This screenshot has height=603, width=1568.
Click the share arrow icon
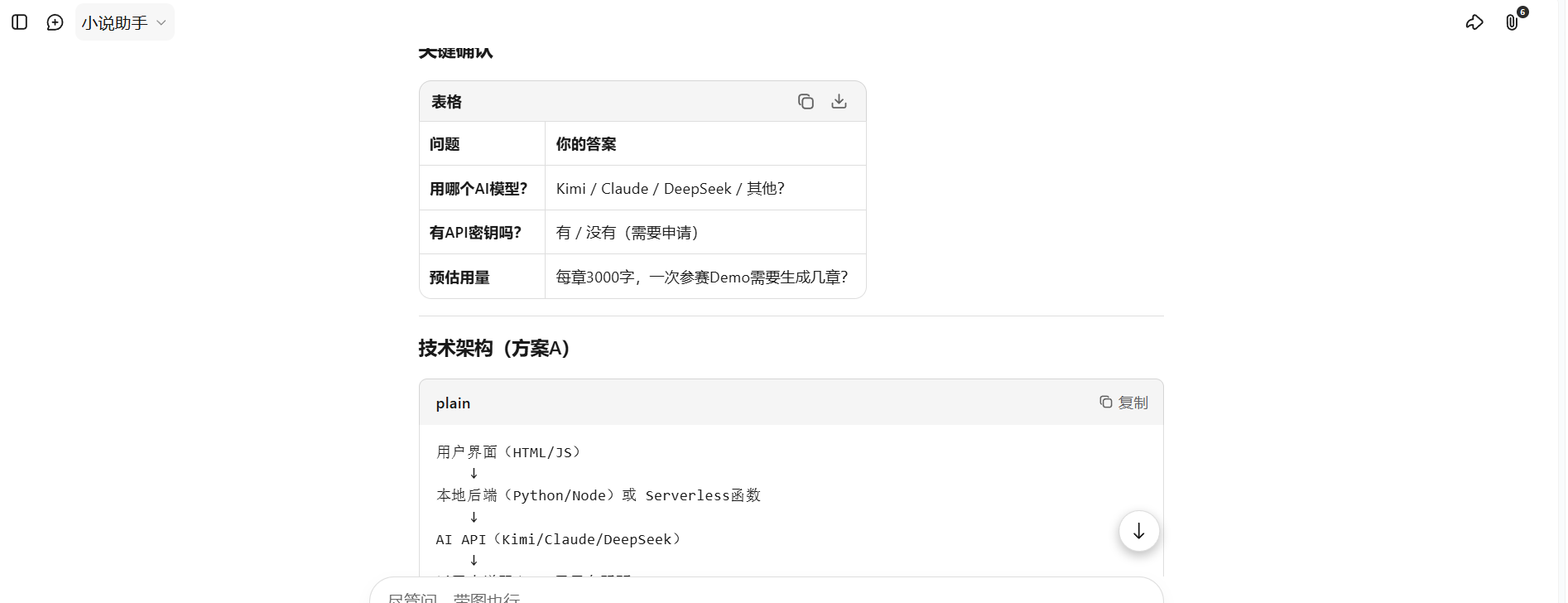[1474, 22]
